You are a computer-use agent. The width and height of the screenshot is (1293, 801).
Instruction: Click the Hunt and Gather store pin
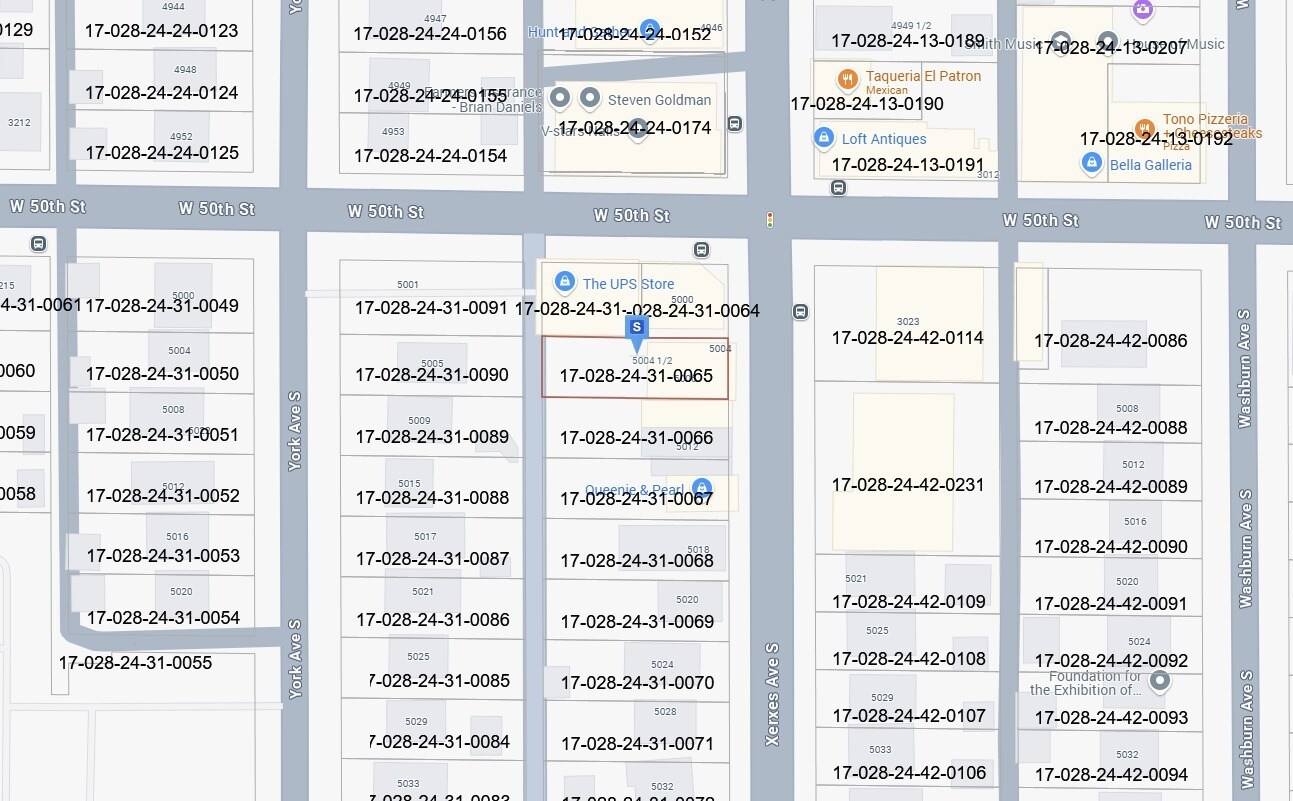coord(650,29)
